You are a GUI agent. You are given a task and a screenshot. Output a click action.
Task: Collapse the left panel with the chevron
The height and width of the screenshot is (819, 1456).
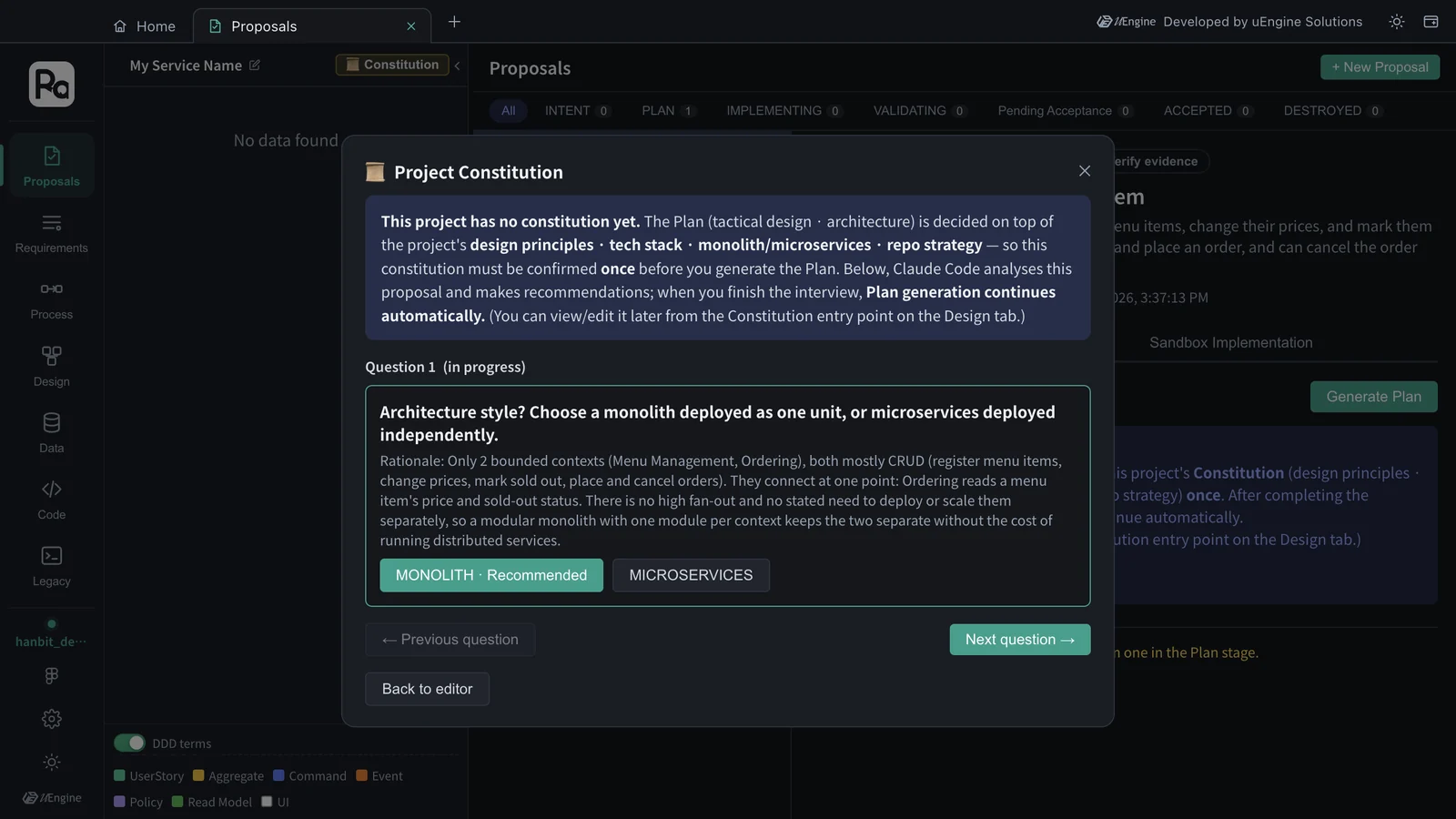[457, 66]
